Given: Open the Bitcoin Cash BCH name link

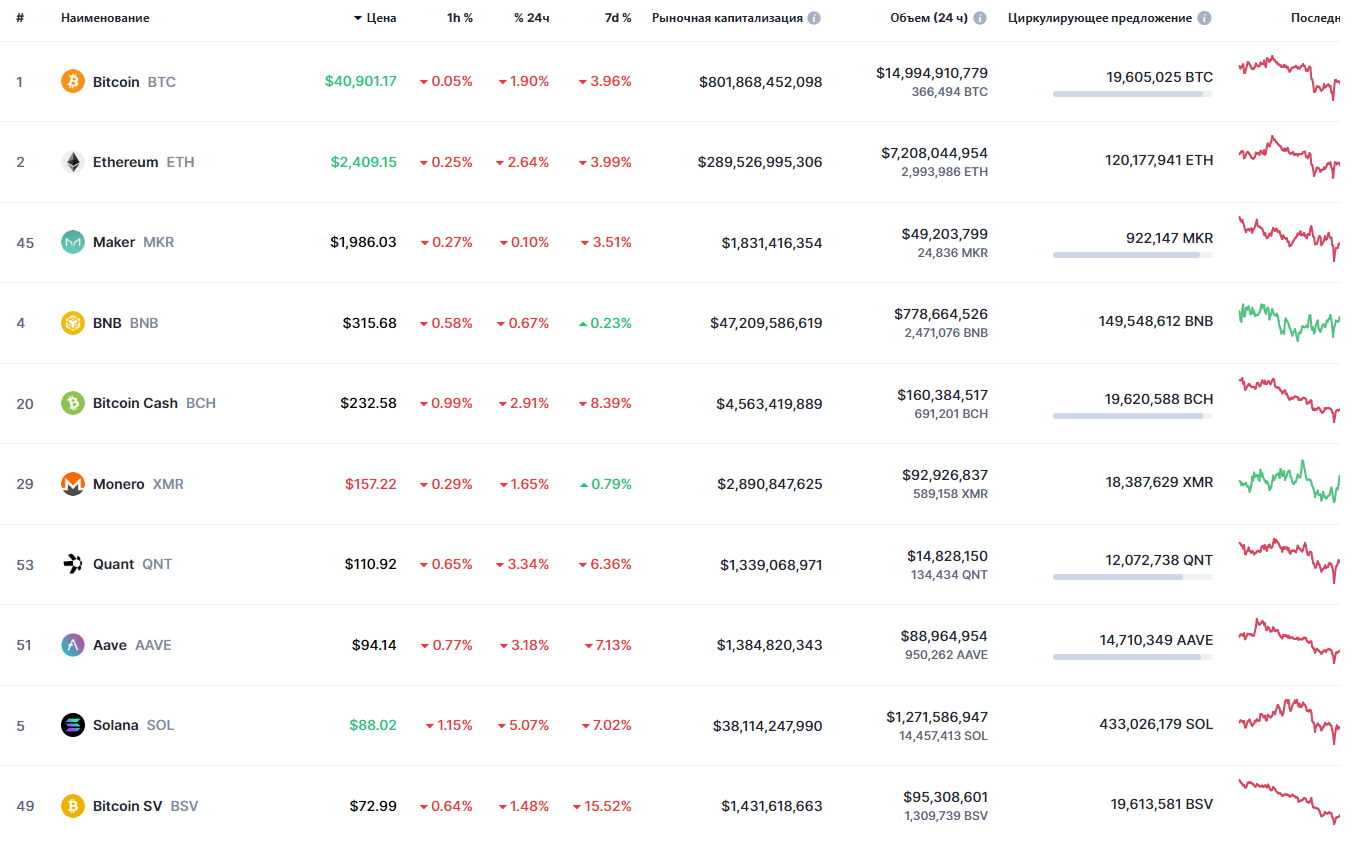Looking at the screenshot, I should [154, 403].
